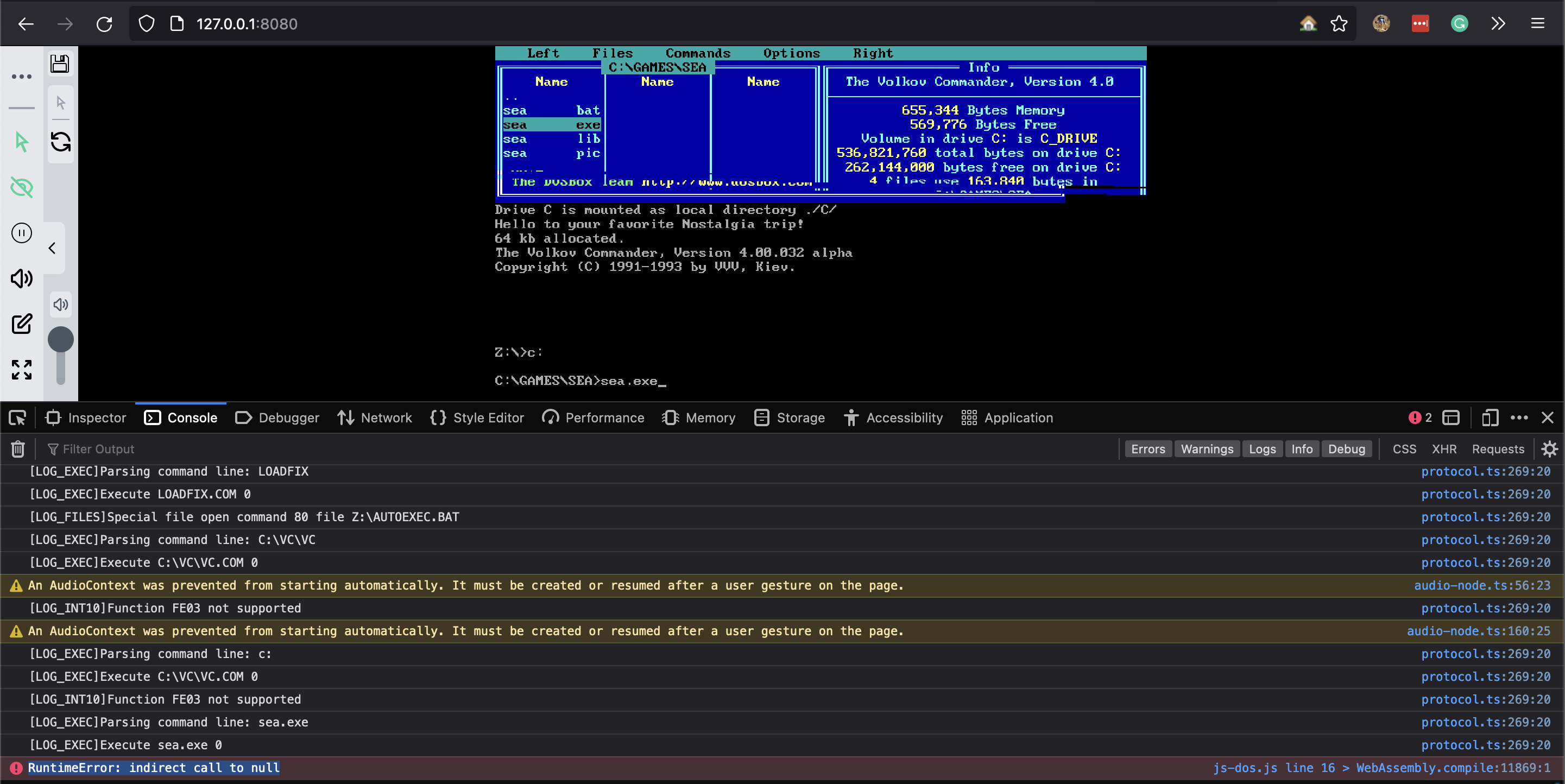This screenshot has height=784, width=1565.
Task: Pause the running DOS game
Action: tap(21, 232)
